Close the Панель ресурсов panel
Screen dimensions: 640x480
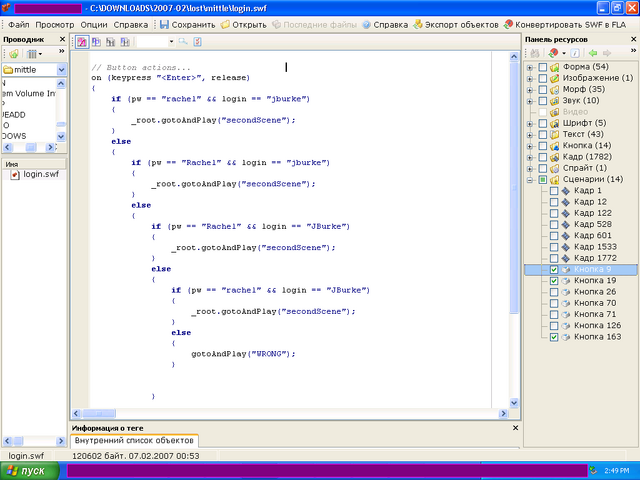[633, 39]
